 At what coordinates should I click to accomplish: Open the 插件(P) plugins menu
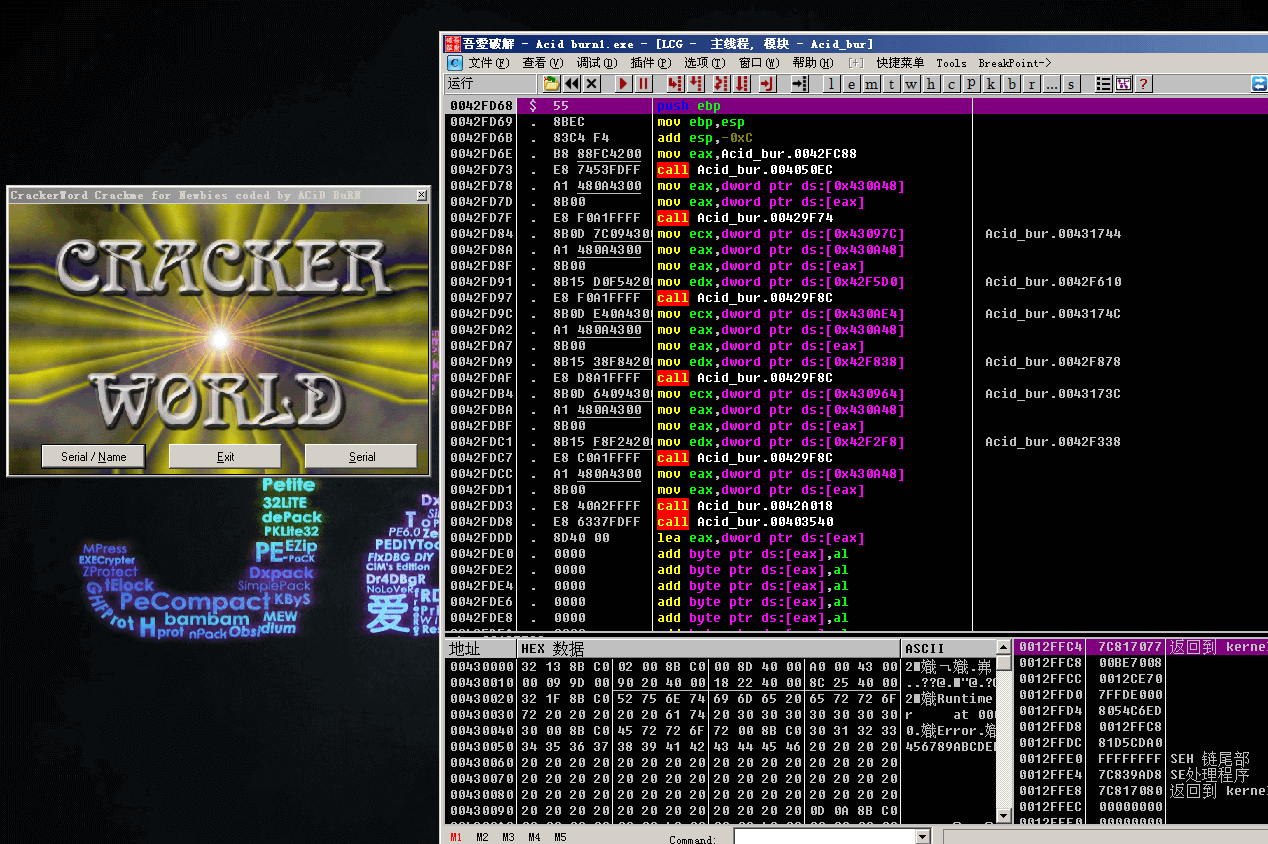(x=651, y=62)
